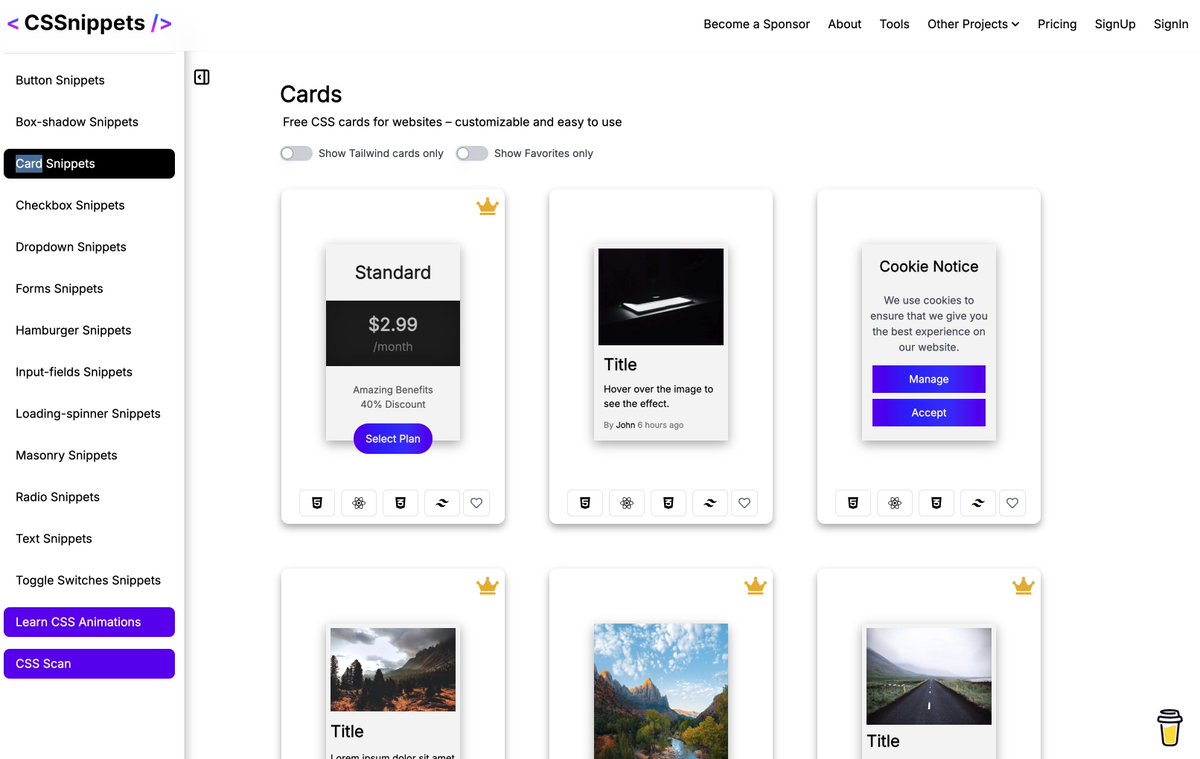Open the About page
The image size is (1200, 759).
click(845, 24)
